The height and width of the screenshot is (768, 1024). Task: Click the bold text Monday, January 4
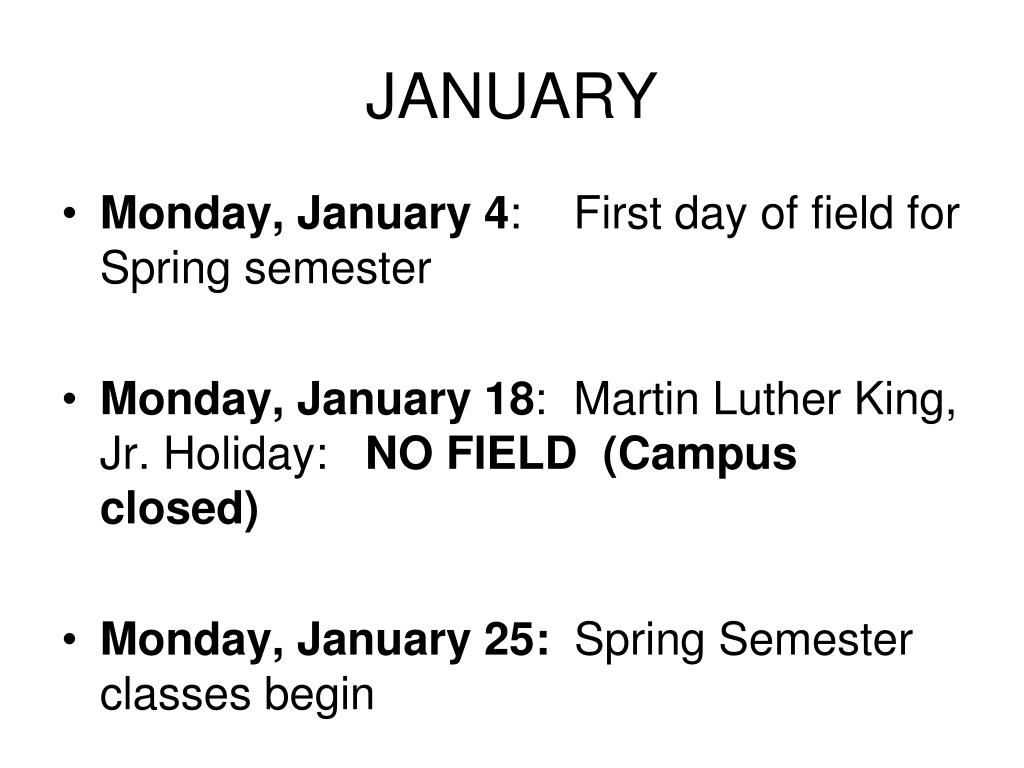[x=304, y=215]
